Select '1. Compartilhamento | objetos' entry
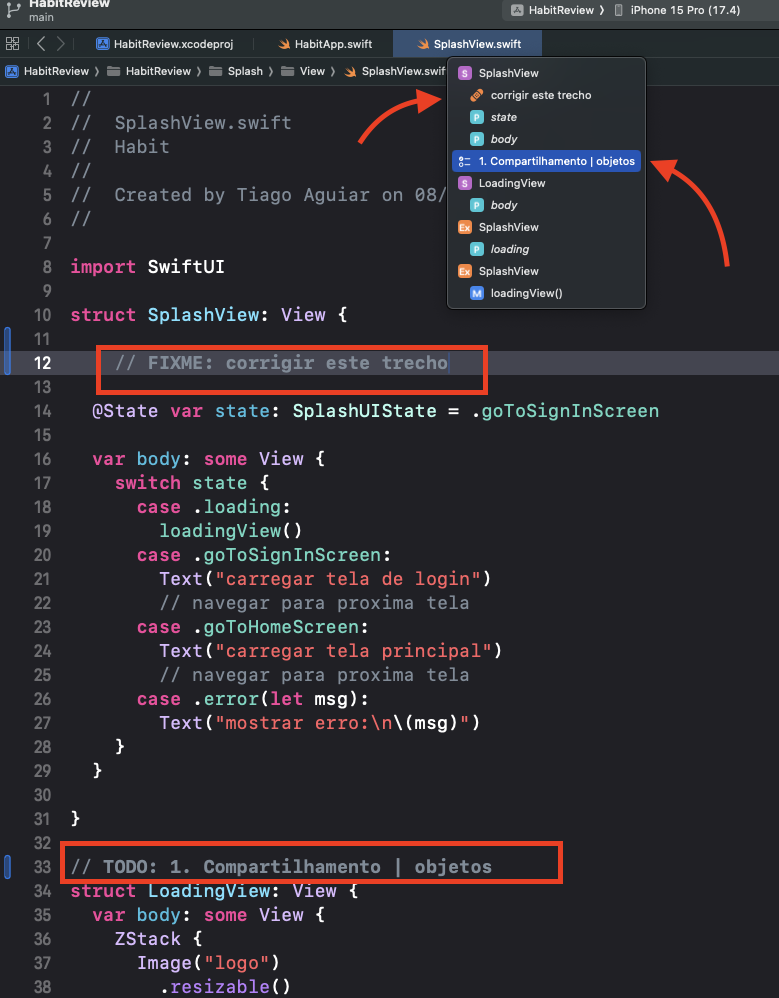The image size is (779, 998). click(x=547, y=161)
